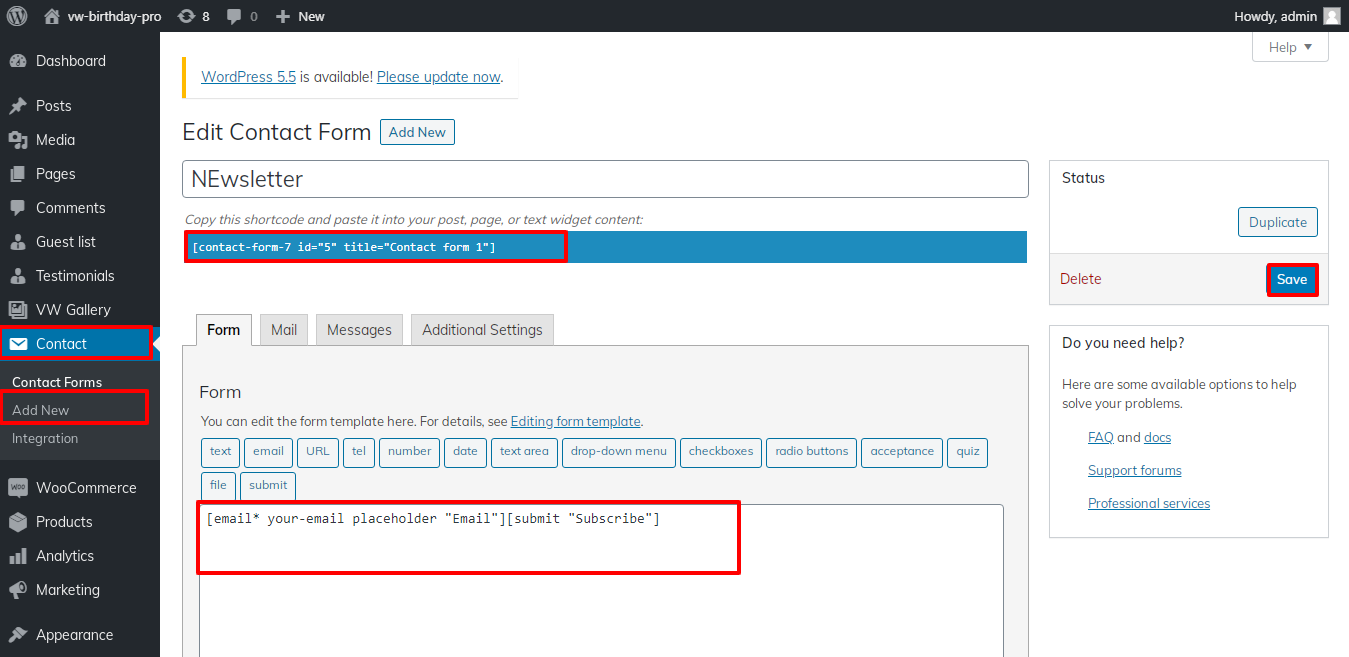Click the admin user avatar
Screen dimensions: 1349x657
tap(1331, 16)
